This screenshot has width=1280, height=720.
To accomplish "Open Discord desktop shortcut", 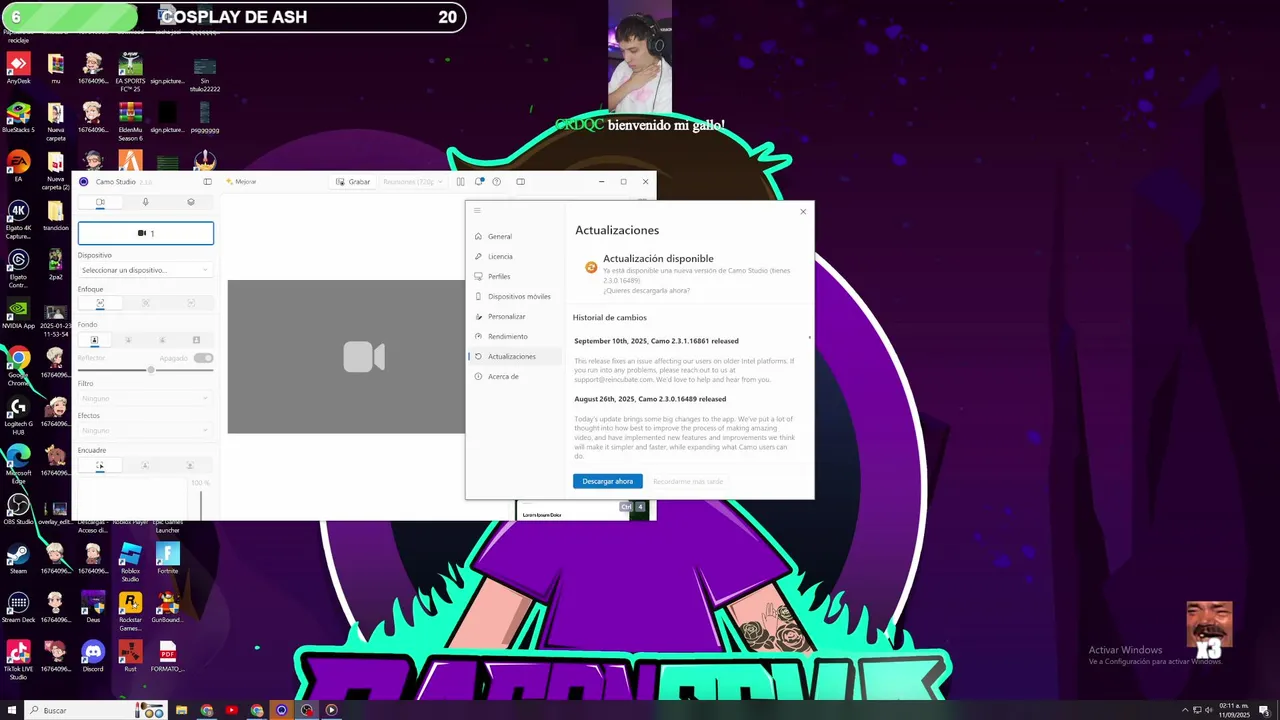I will pos(93,657).
